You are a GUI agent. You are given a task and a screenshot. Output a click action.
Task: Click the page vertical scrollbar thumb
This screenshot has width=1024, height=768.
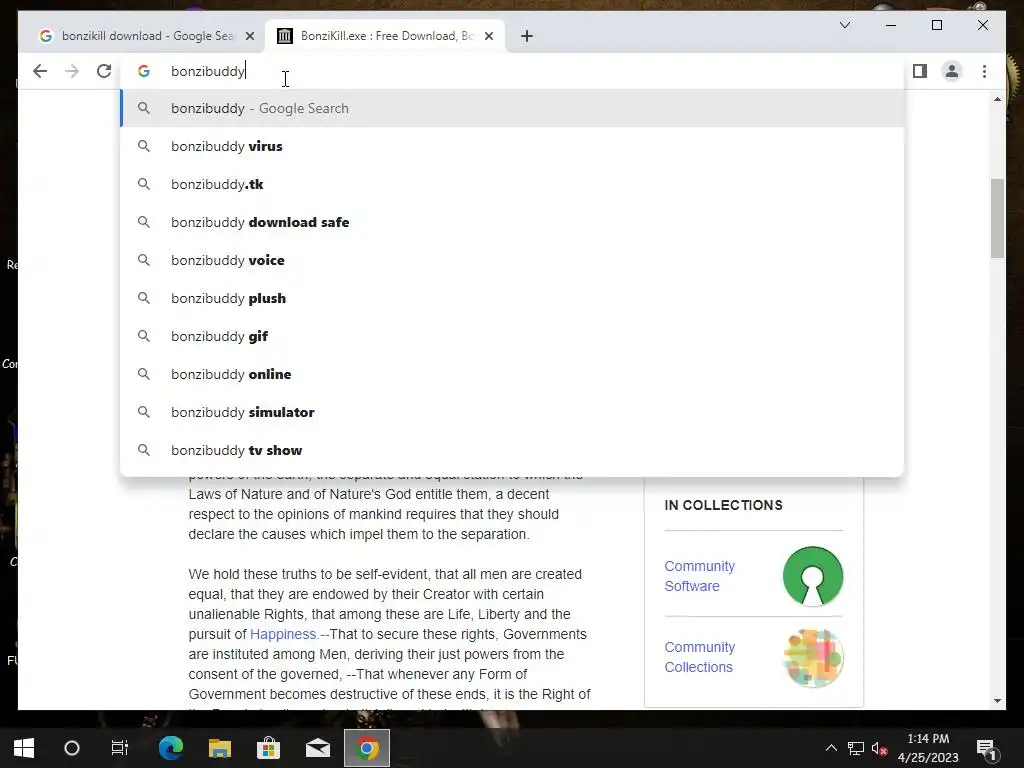[997, 218]
